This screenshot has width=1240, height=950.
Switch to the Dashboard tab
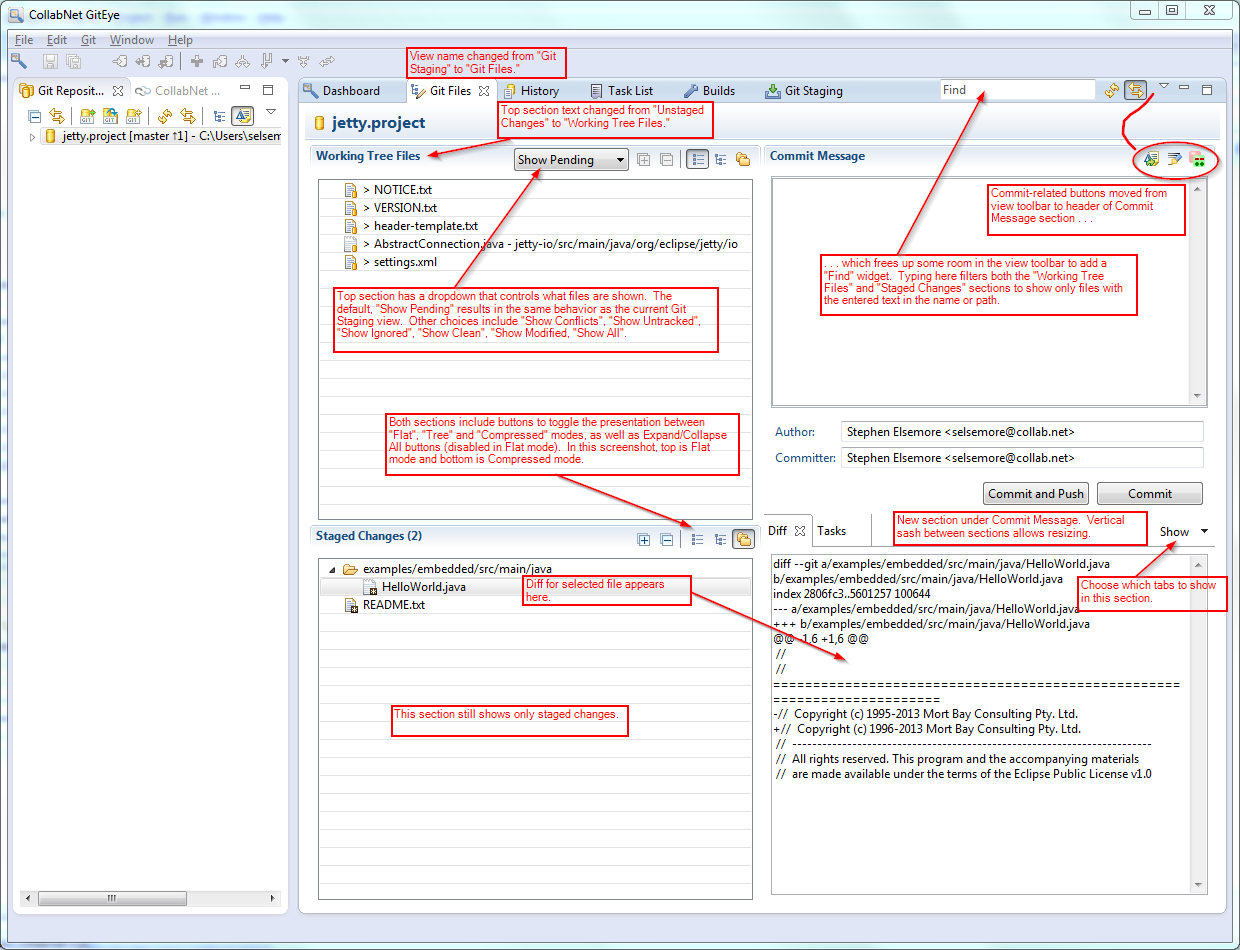pos(342,90)
